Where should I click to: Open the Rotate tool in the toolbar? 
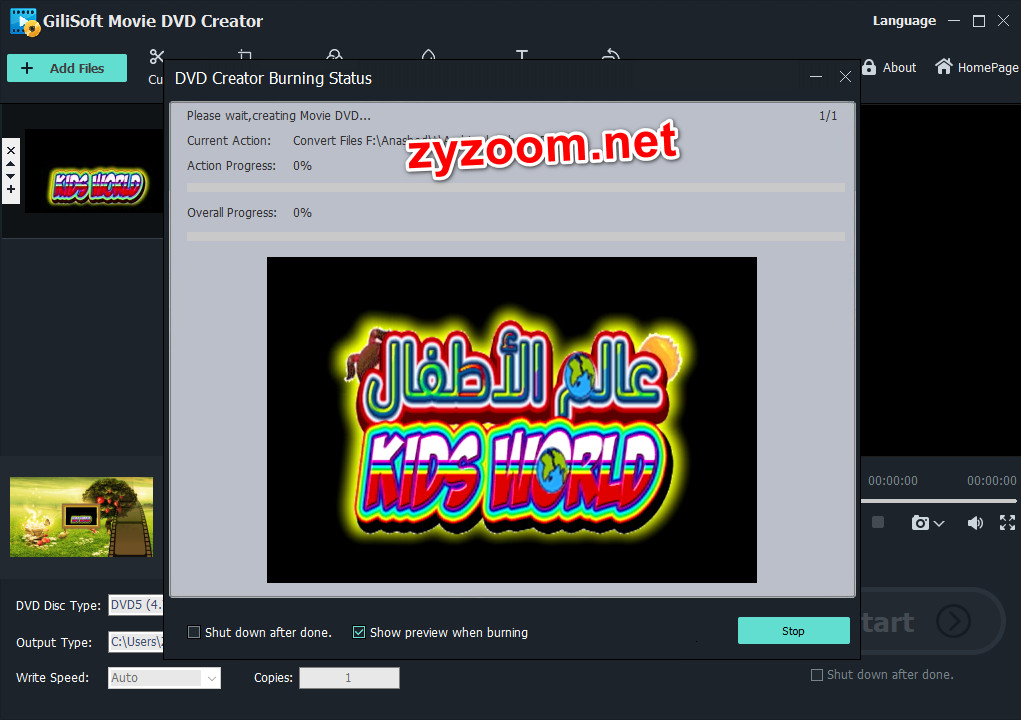(x=611, y=54)
